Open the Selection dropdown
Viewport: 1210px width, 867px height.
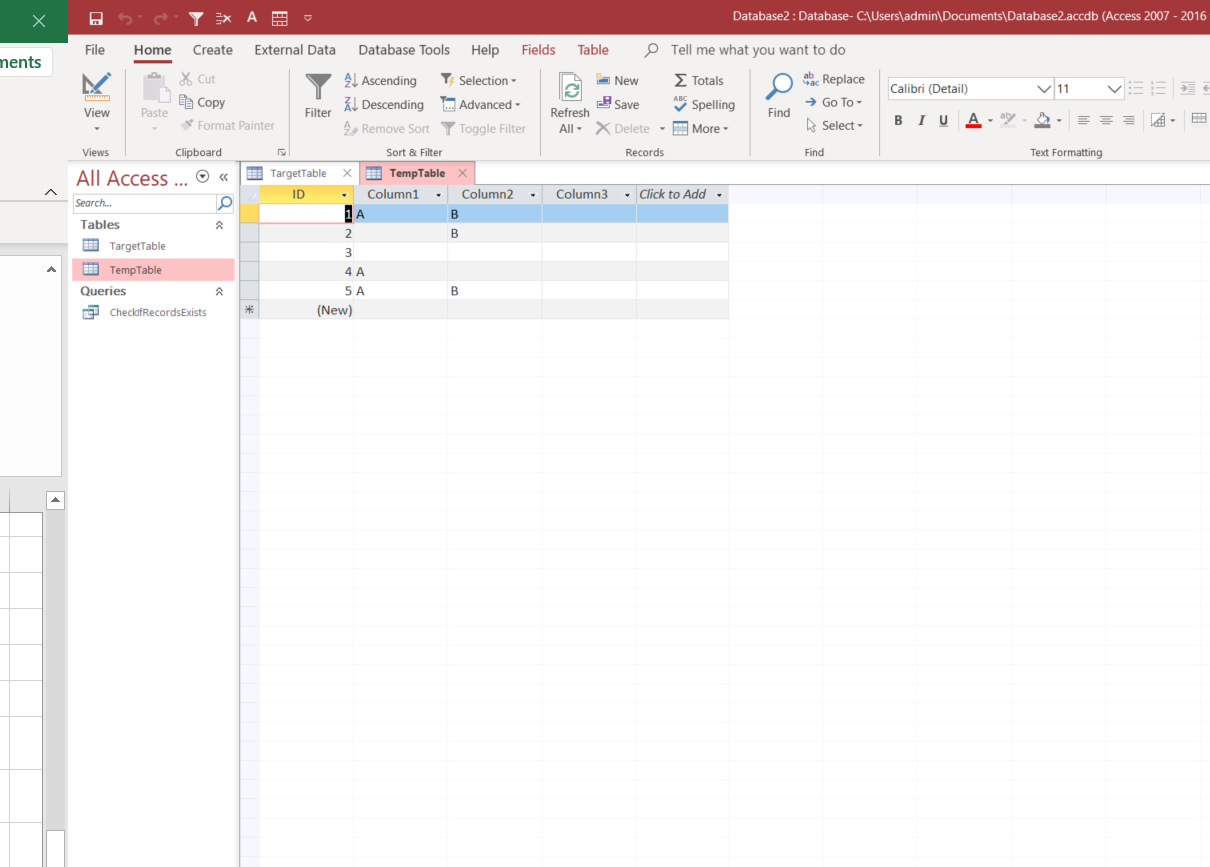[479, 81]
